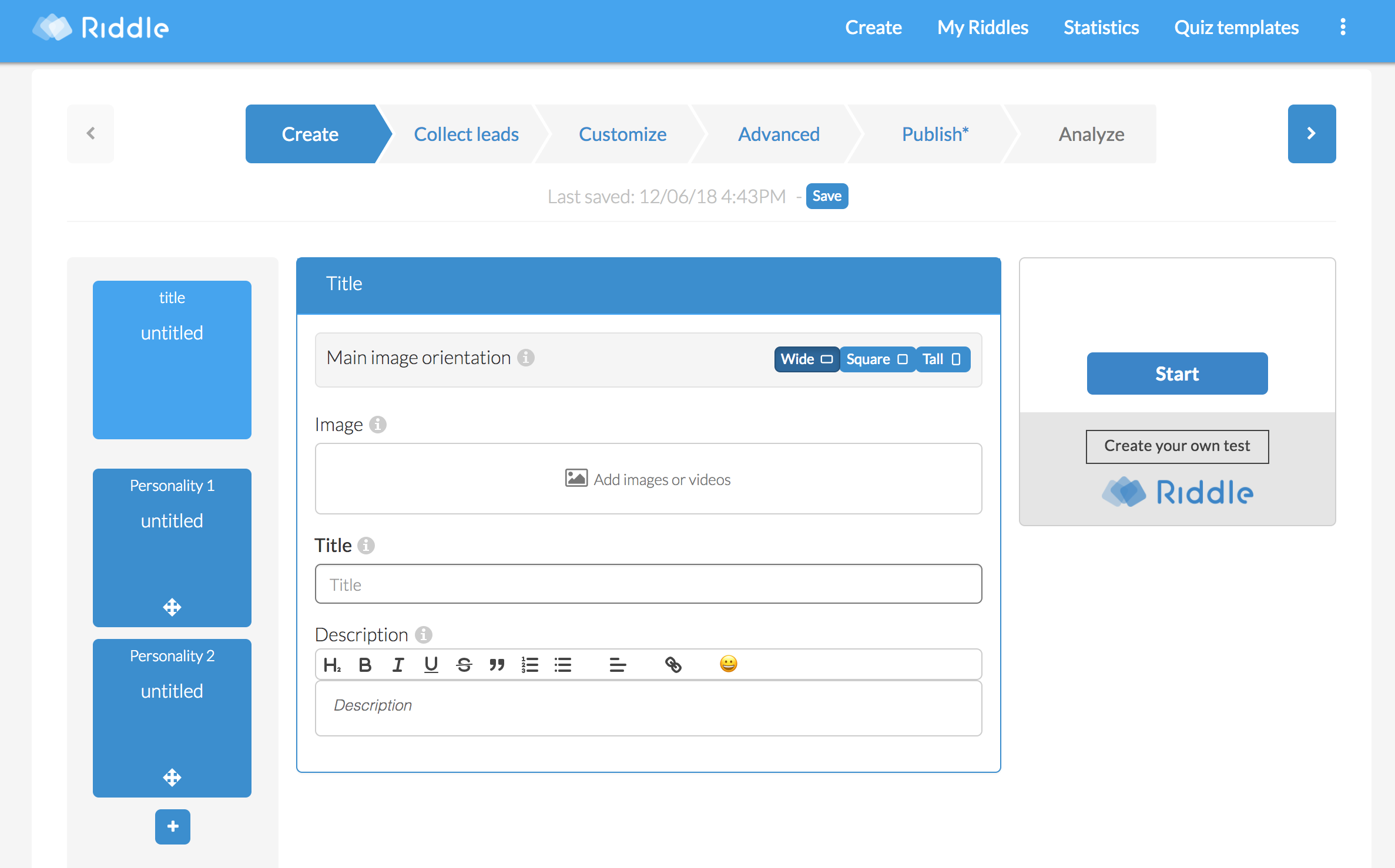The height and width of the screenshot is (868, 1395).
Task: Click the Title input field
Action: pos(648,584)
